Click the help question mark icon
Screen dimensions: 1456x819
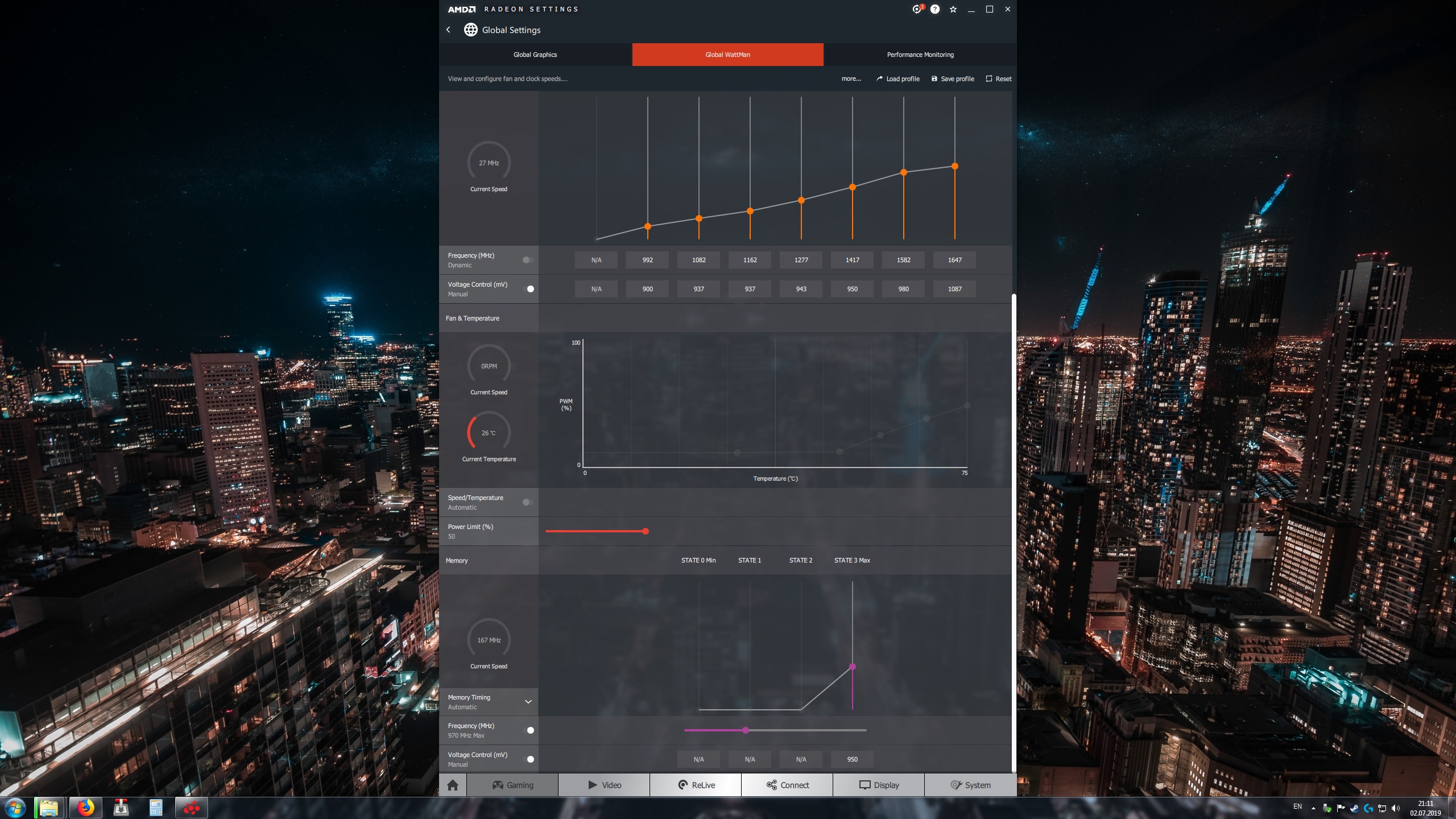935,9
